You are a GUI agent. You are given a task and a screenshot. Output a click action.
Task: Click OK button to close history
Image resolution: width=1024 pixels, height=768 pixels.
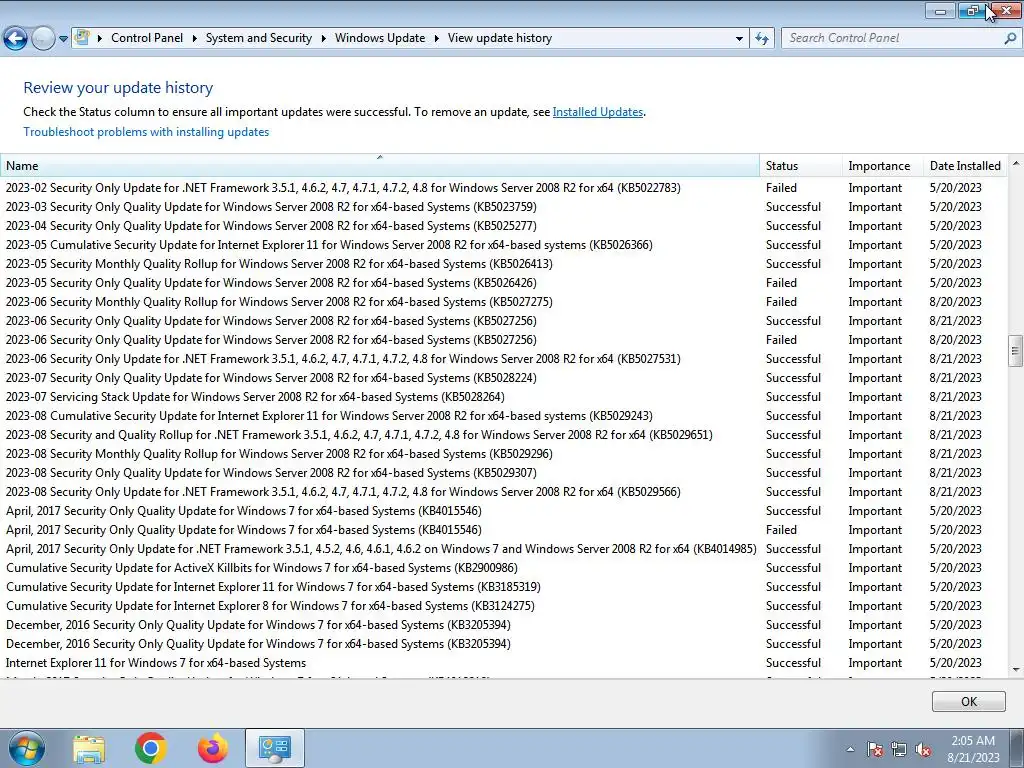[968, 701]
